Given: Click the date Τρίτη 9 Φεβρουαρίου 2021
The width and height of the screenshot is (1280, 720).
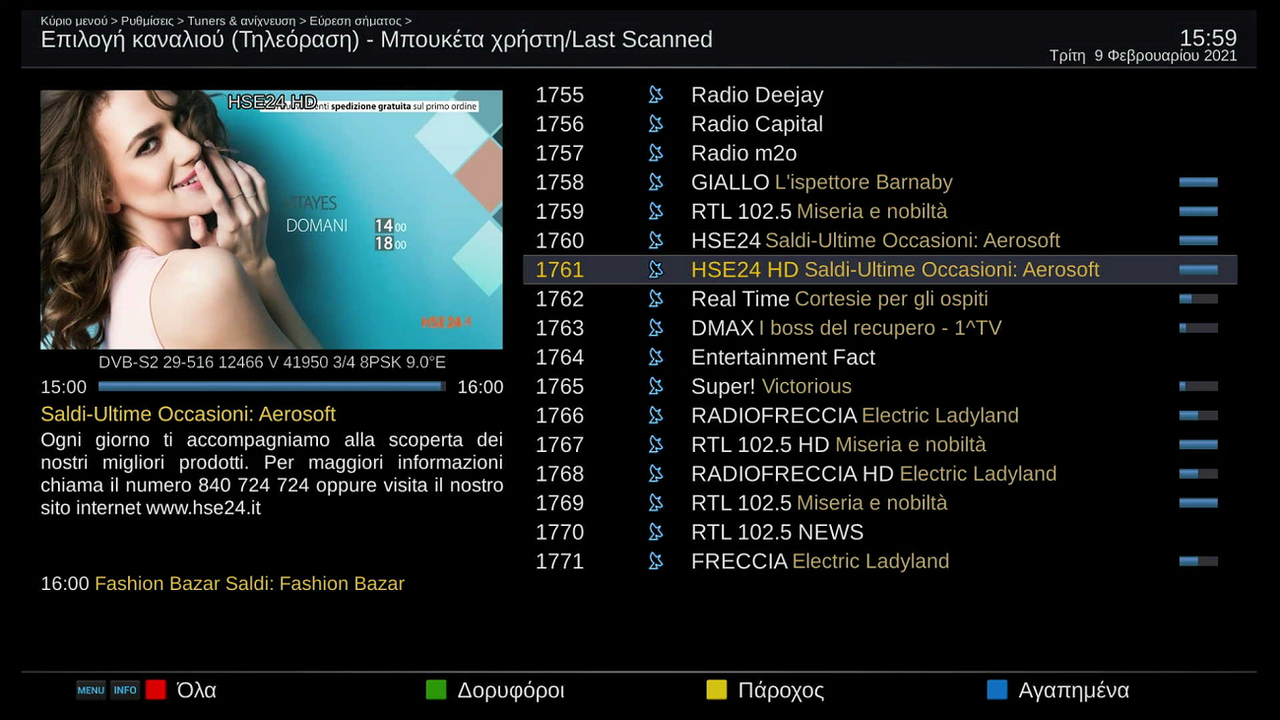Looking at the screenshot, I should (1143, 56).
